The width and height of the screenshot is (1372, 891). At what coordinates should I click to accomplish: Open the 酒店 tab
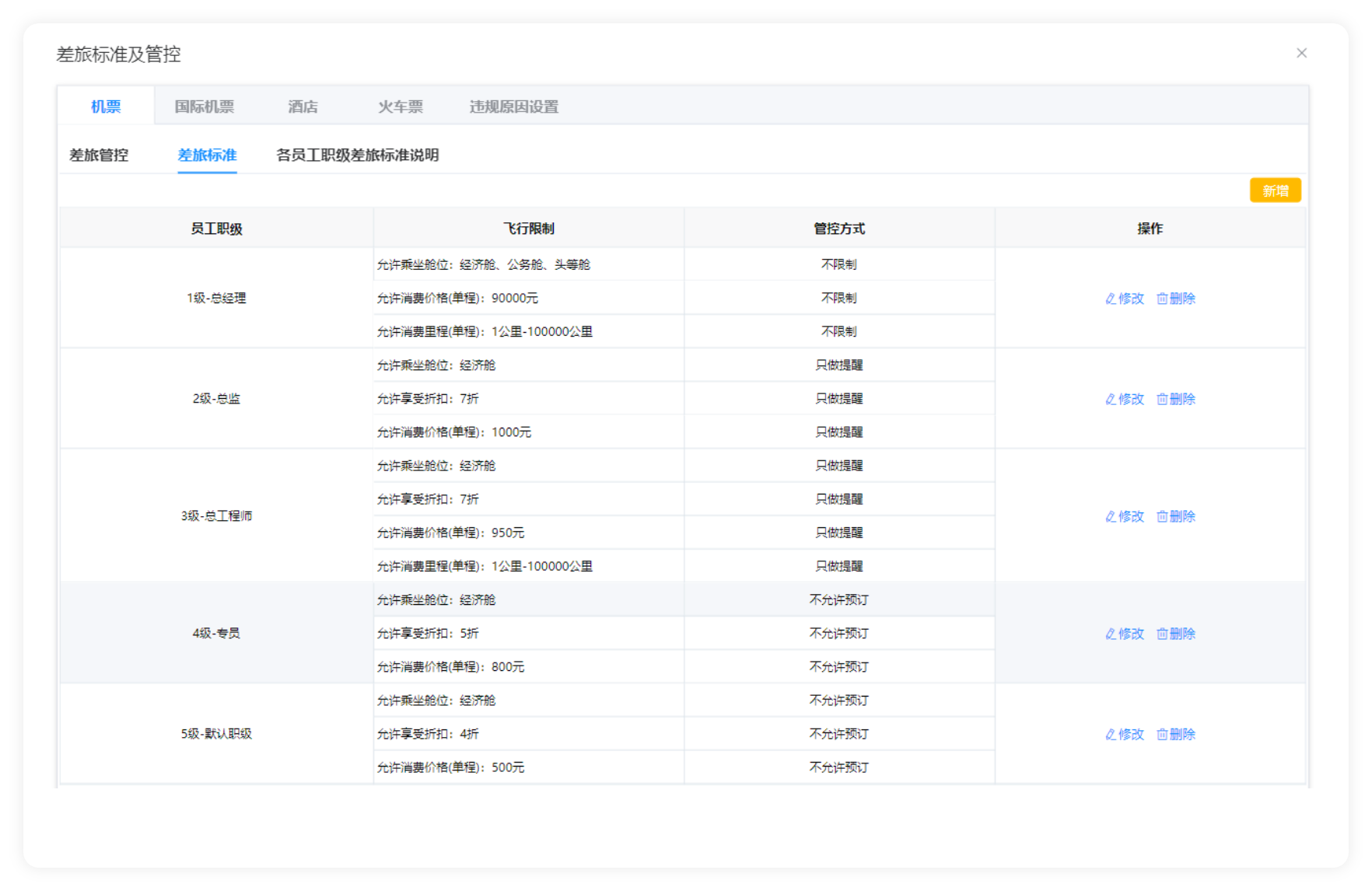coord(303,107)
